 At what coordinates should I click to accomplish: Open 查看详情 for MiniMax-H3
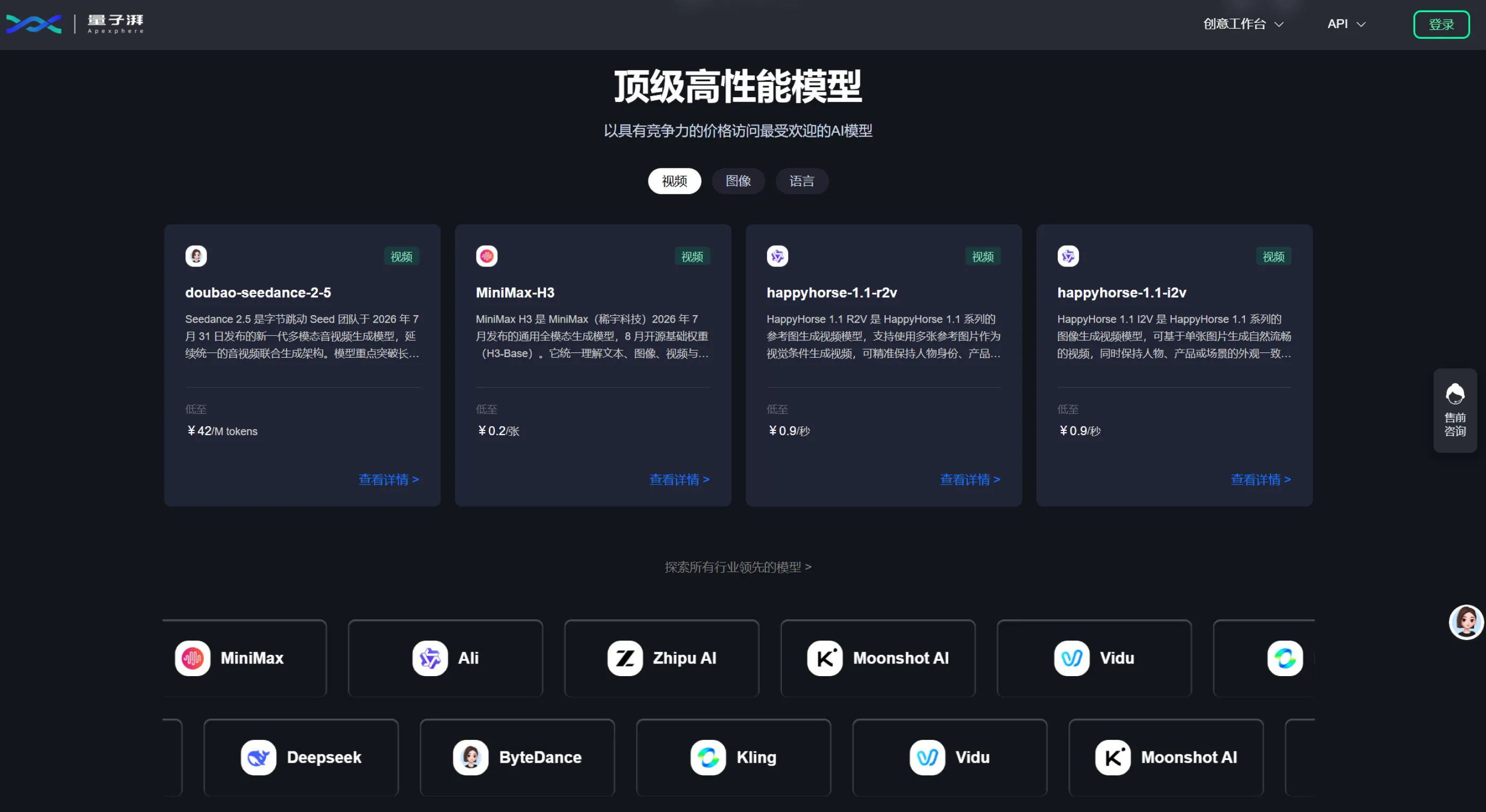click(679, 479)
